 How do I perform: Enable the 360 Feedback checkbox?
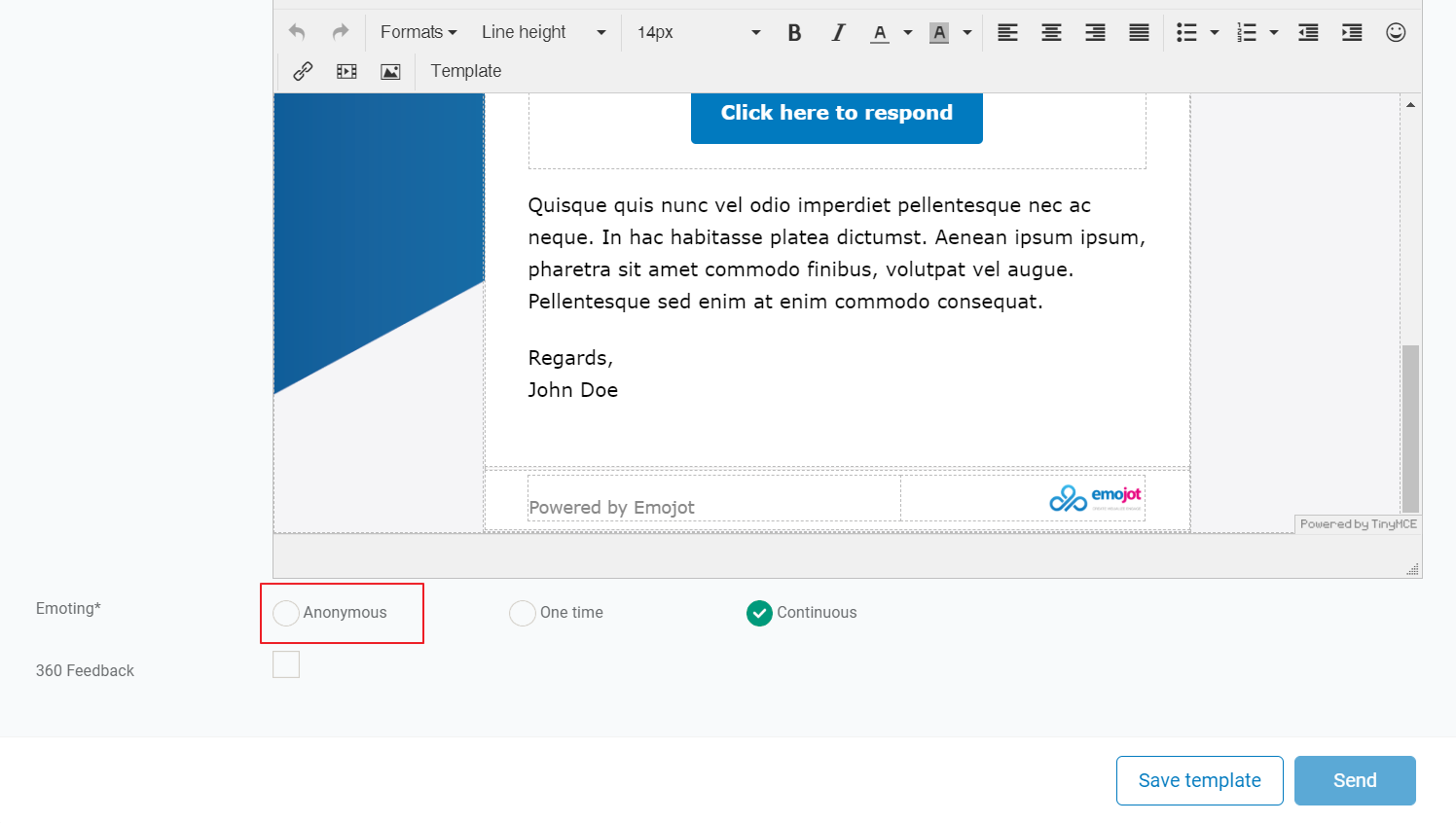click(x=286, y=663)
